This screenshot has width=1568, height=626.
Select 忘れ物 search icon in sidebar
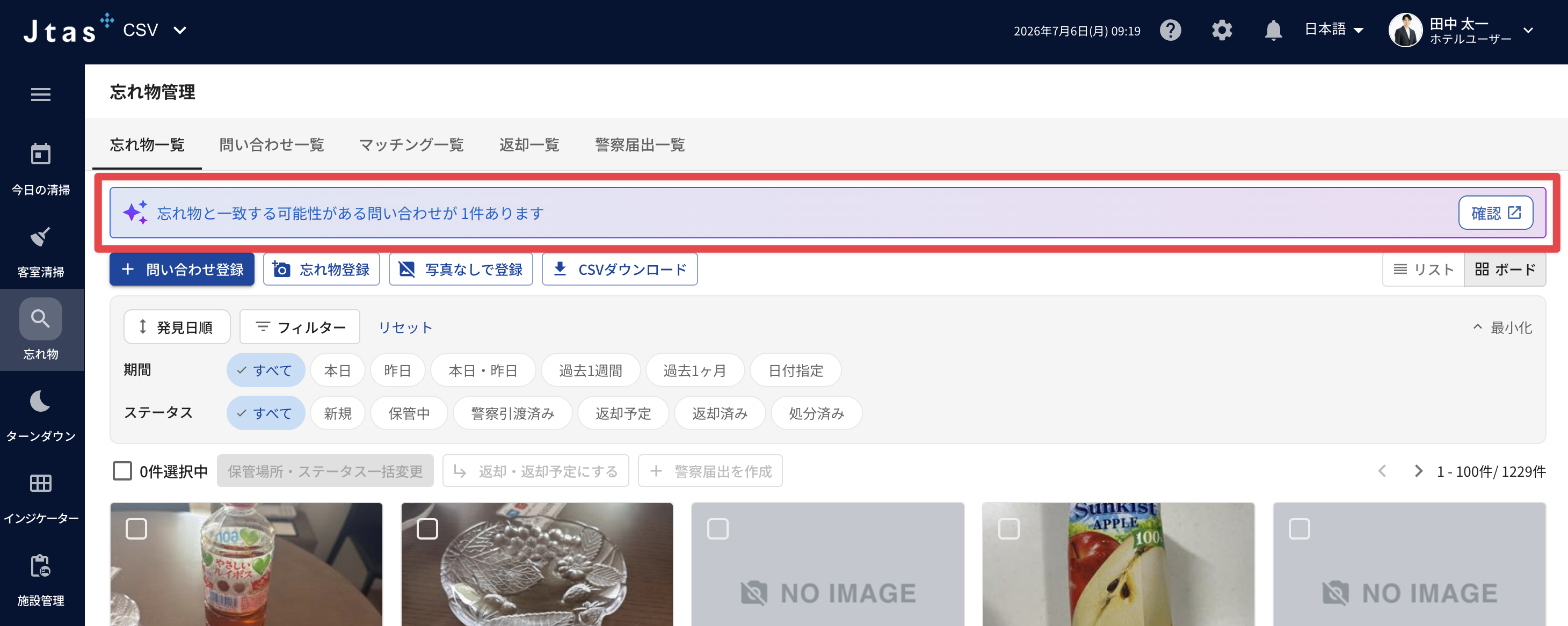(41, 319)
